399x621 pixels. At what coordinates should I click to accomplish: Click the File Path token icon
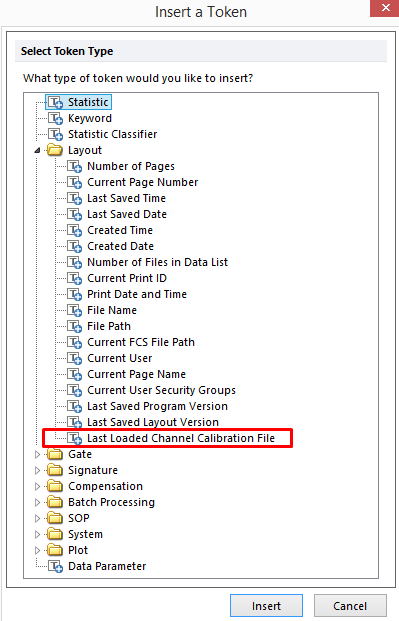tap(74, 326)
